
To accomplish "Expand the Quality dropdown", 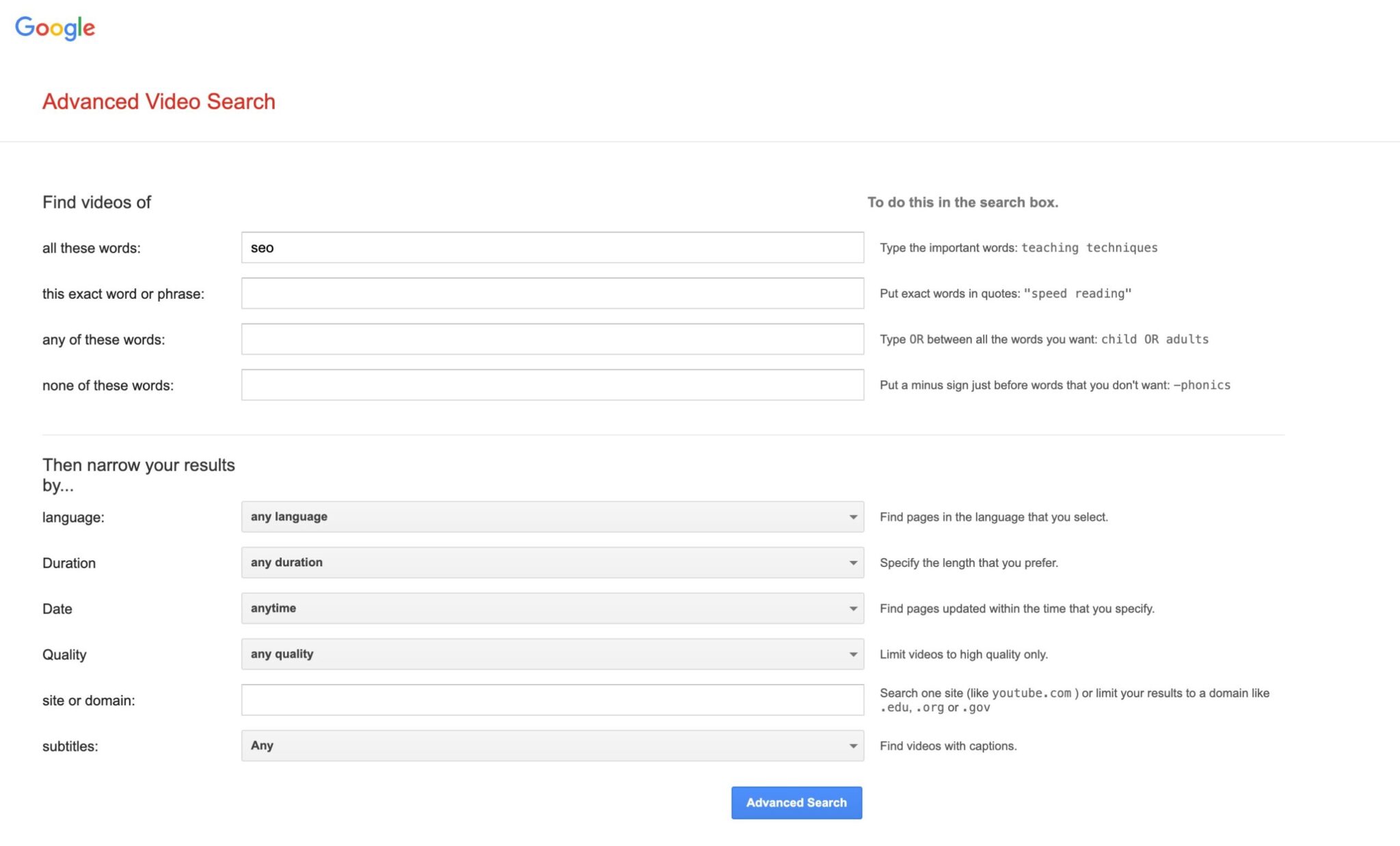I will point(551,655).
